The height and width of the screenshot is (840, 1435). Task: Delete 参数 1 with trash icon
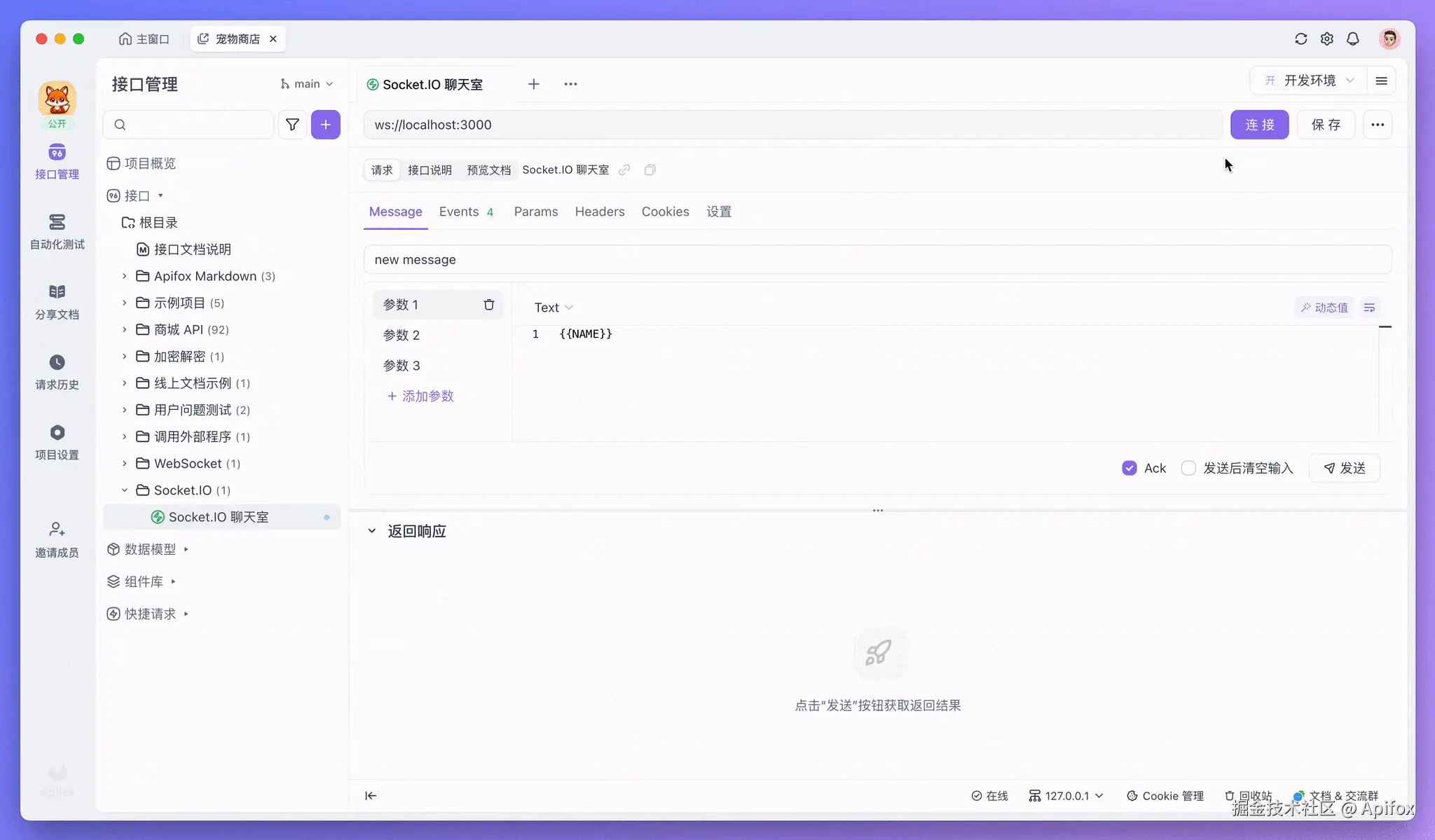click(489, 305)
